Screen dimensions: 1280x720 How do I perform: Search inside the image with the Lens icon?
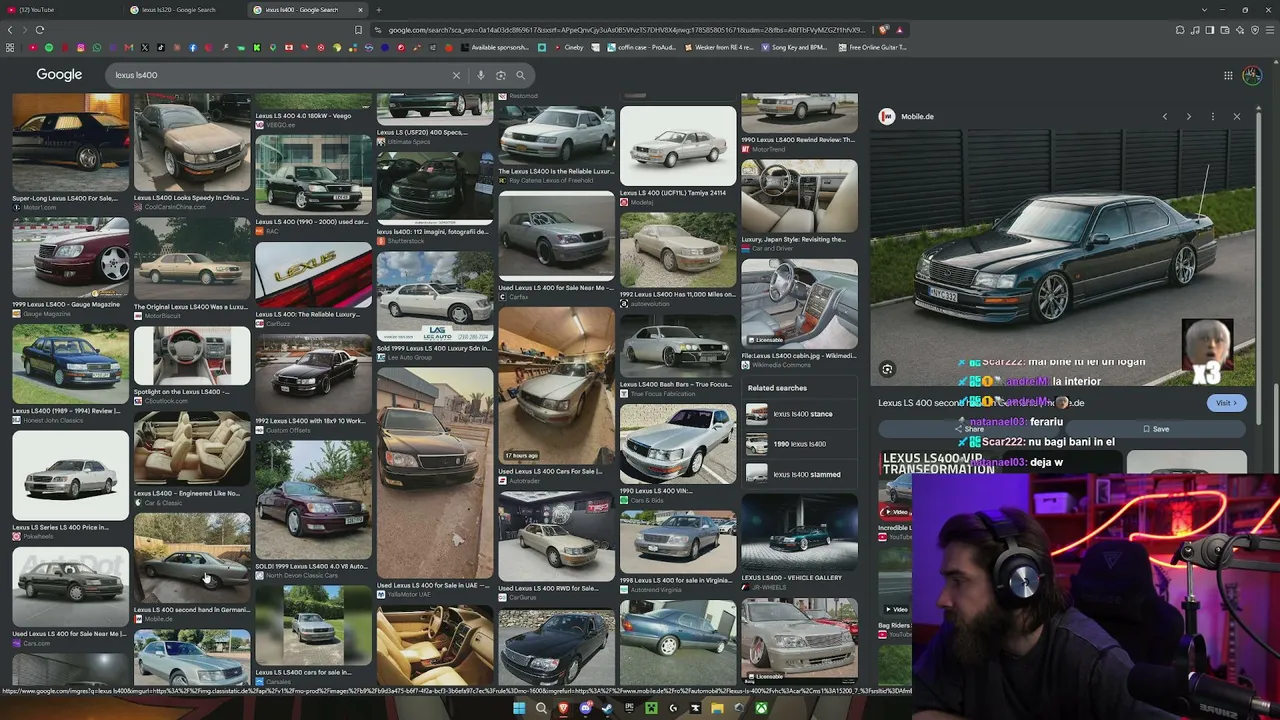(x=887, y=369)
